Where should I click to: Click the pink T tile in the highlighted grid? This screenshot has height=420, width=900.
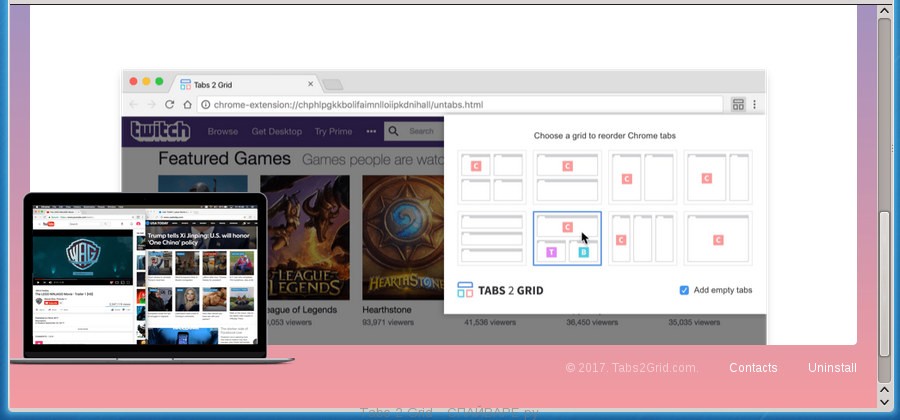551,251
